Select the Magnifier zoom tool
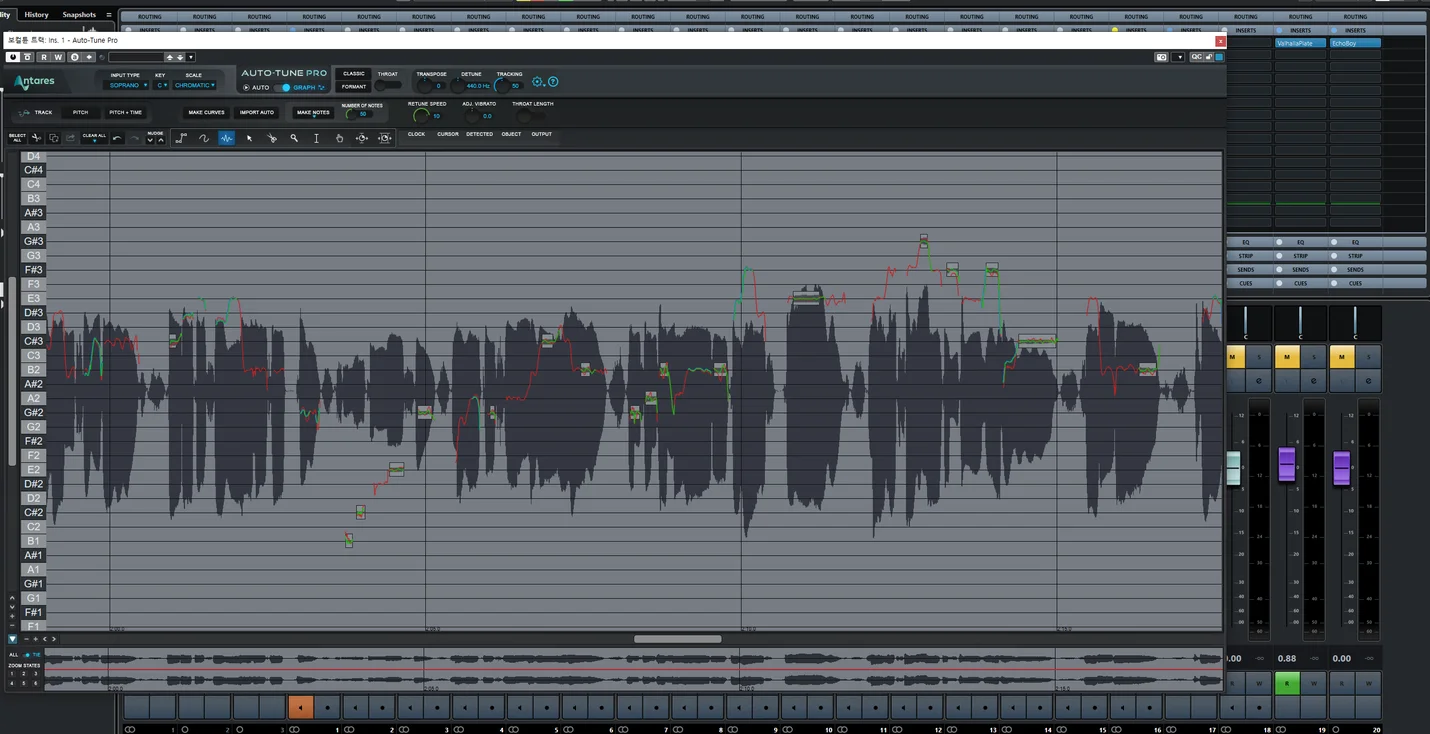The width and height of the screenshot is (1430, 734). [294, 138]
